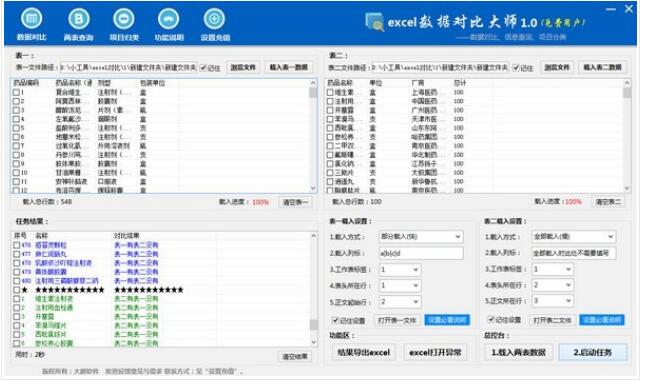Click blue 设置必看说明 button for table one
646x381 pixels.
(x=447, y=320)
